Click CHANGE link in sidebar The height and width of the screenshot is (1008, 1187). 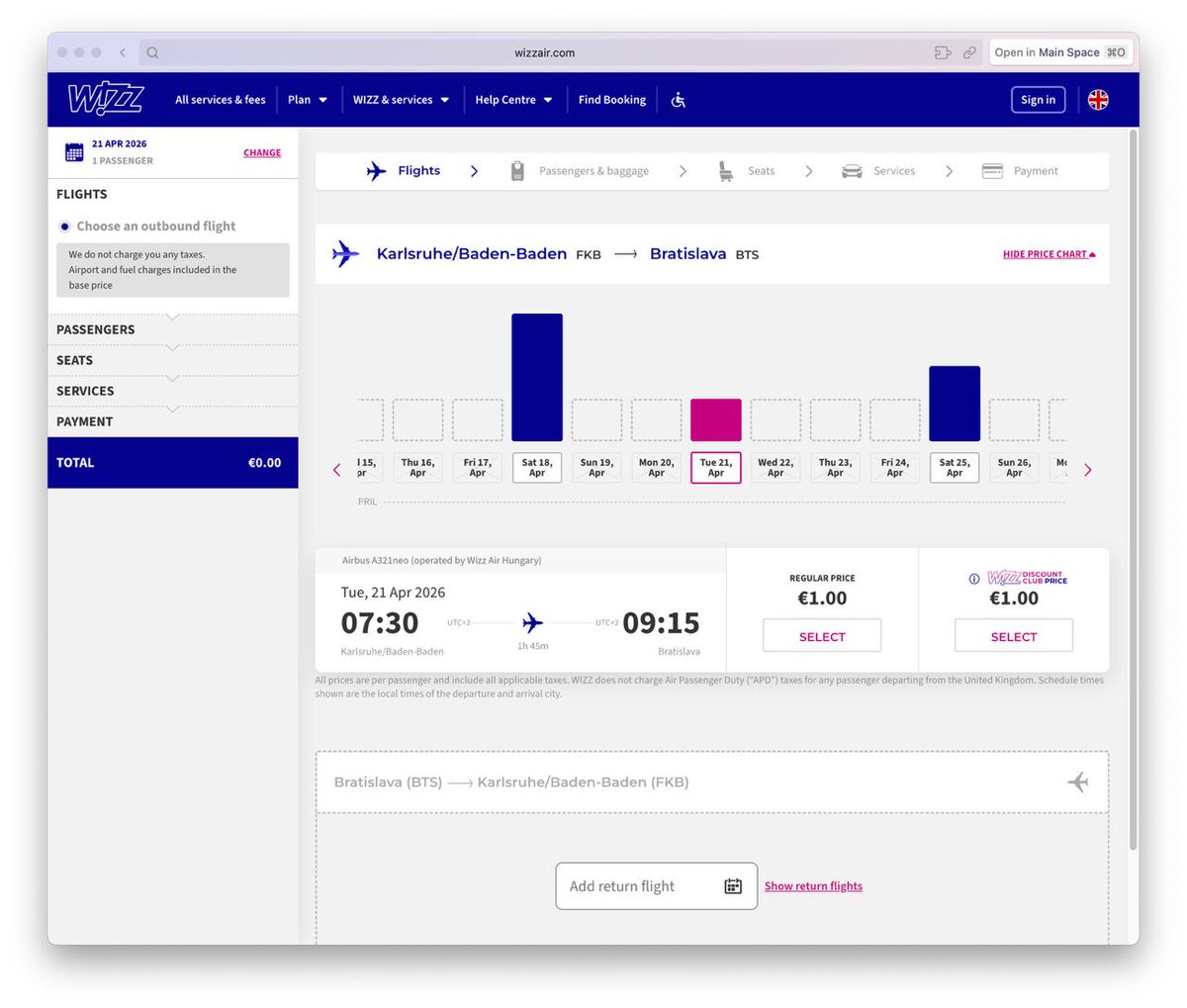point(262,153)
